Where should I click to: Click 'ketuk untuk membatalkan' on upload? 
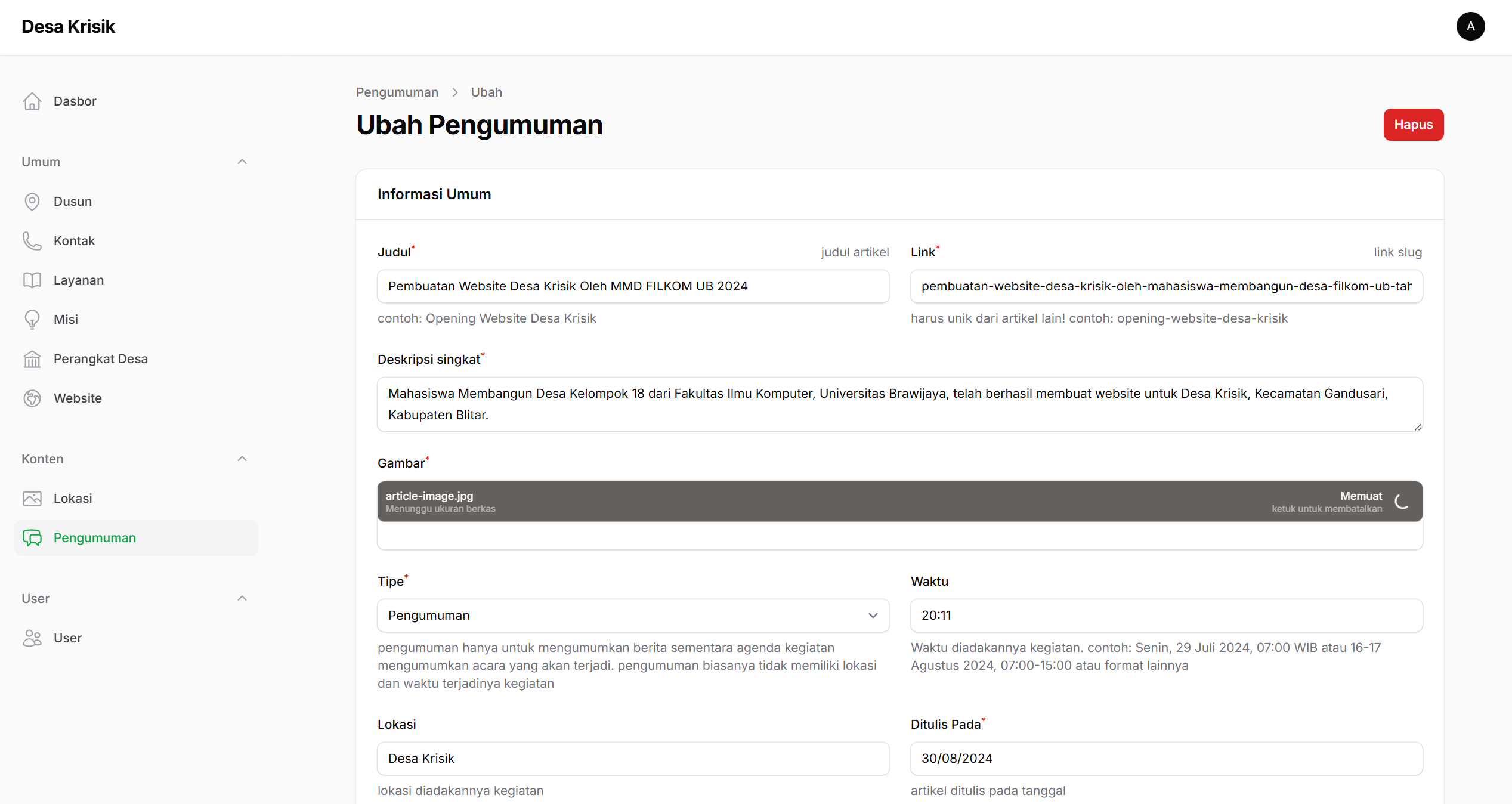[1327, 509]
